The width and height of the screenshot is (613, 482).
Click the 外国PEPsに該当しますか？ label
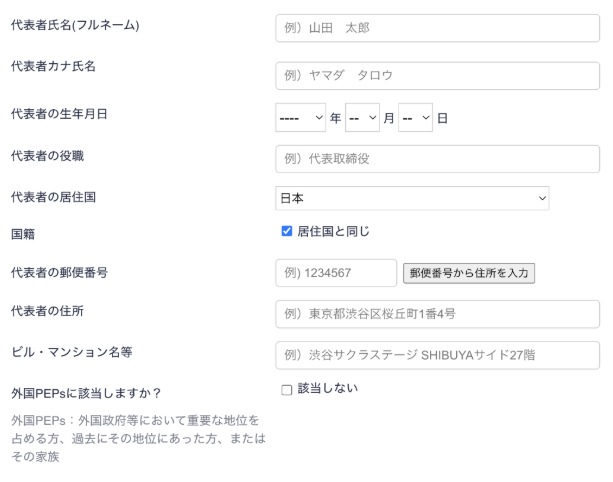tap(87, 393)
